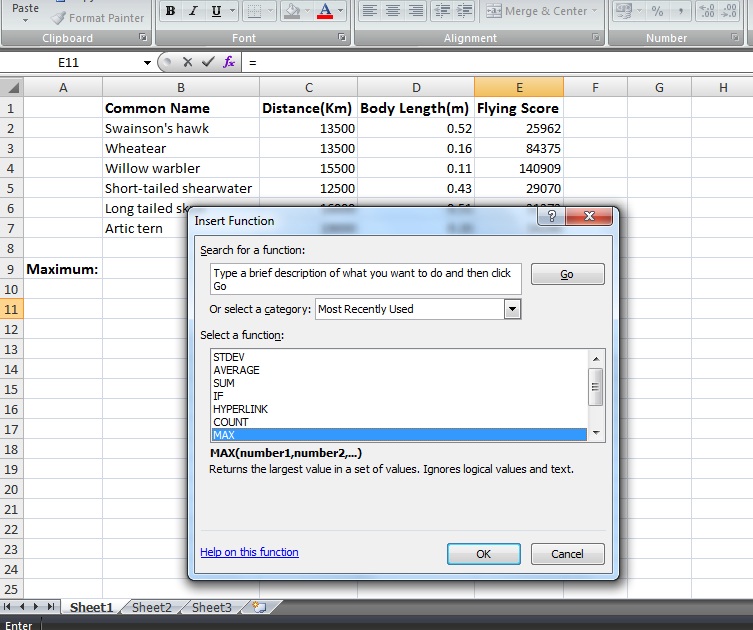This screenshot has height=630, width=753.
Task: Open the Name Box dropdown
Action: coord(147,62)
